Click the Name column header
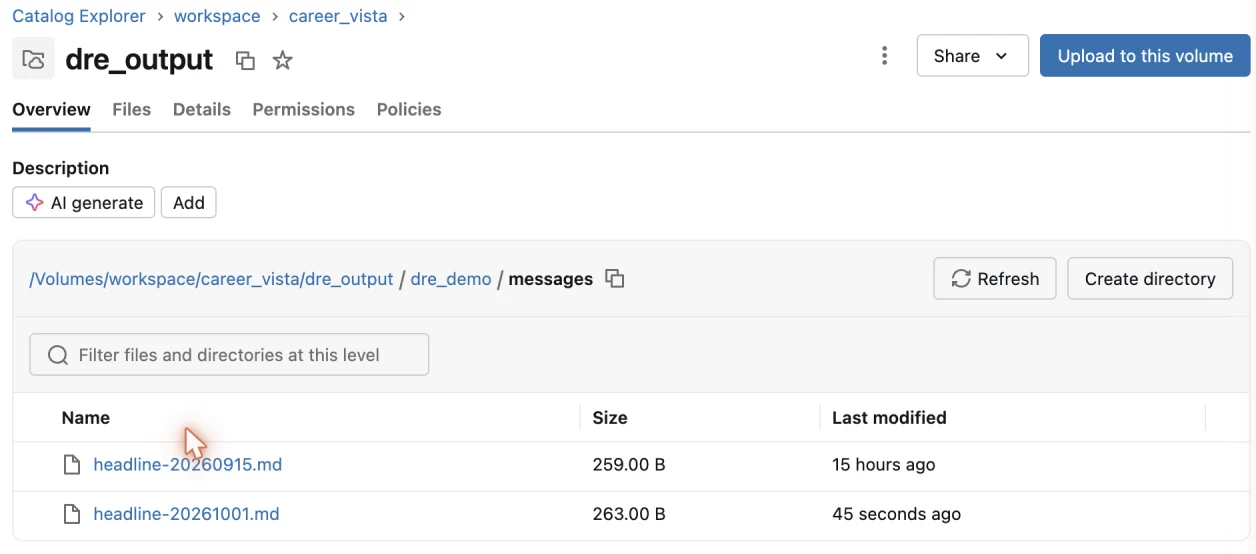This screenshot has width=1256, height=554. tap(86, 418)
